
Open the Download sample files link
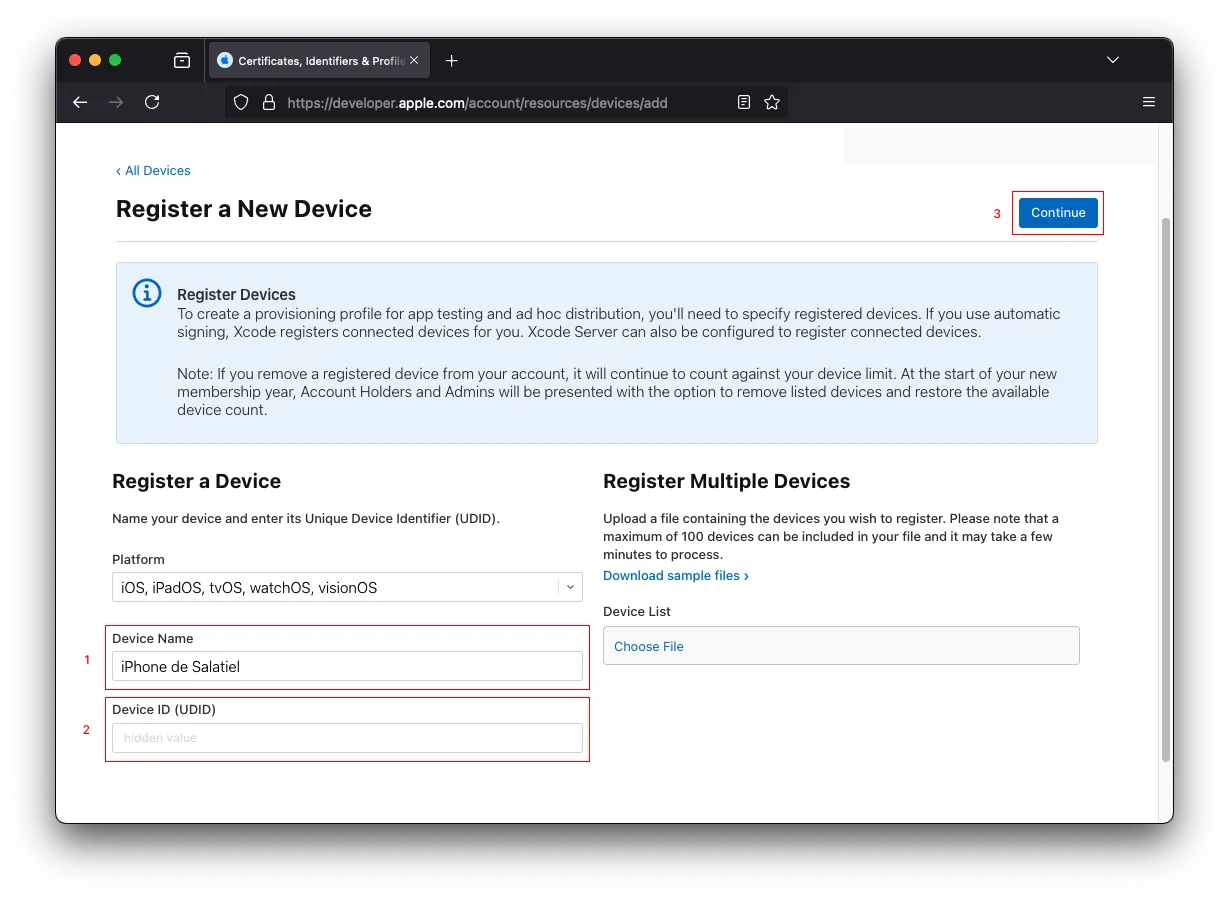click(676, 576)
